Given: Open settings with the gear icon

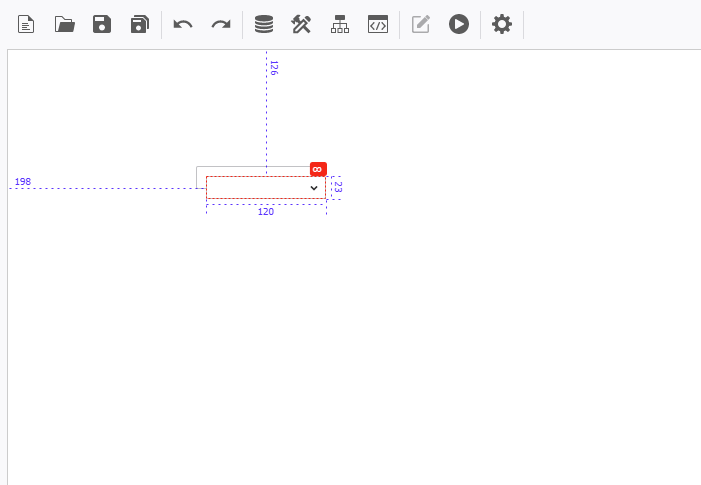Looking at the screenshot, I should [x=502, y=24].
